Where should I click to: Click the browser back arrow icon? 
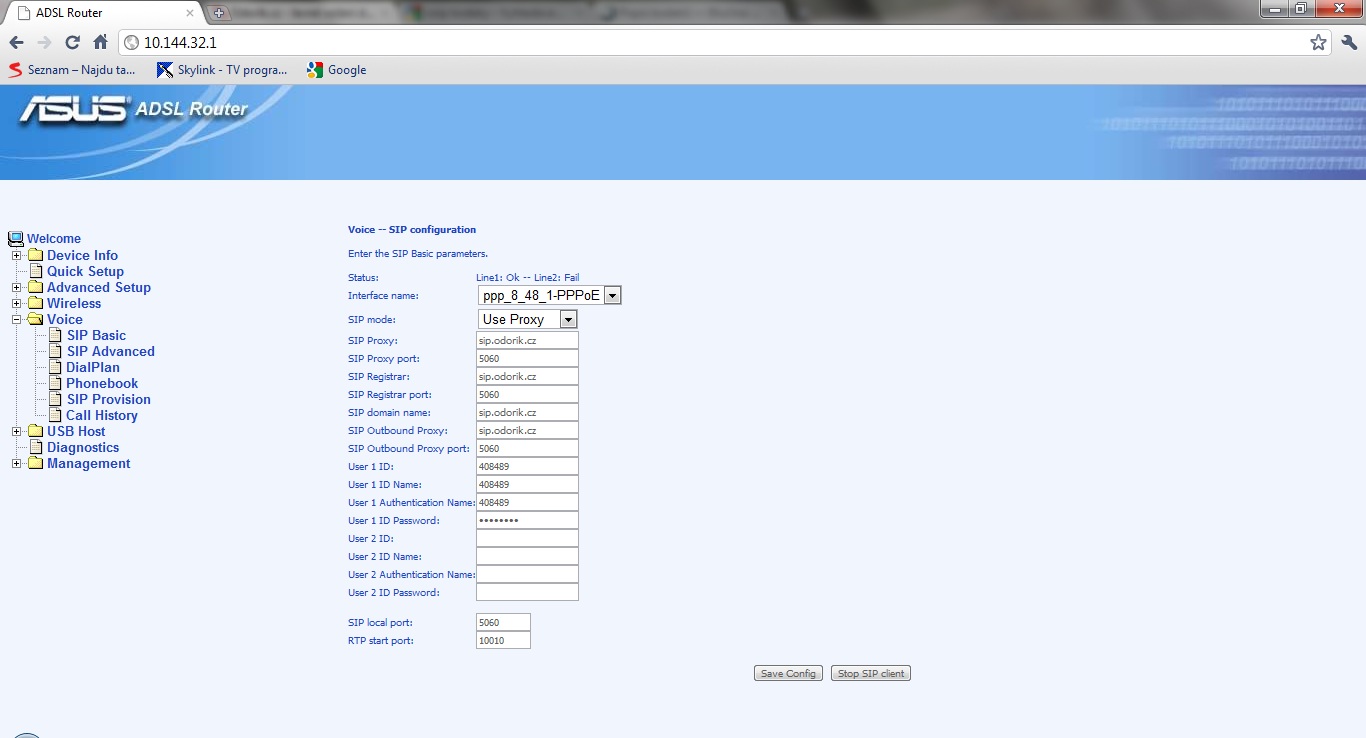point(16,43)
